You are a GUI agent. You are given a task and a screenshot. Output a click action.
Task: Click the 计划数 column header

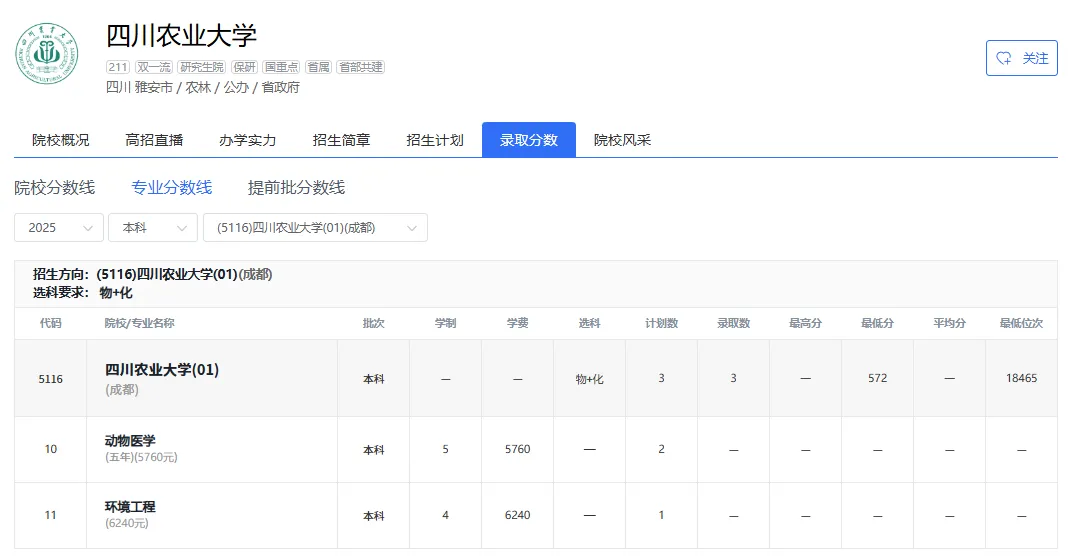tap(661, 323)
